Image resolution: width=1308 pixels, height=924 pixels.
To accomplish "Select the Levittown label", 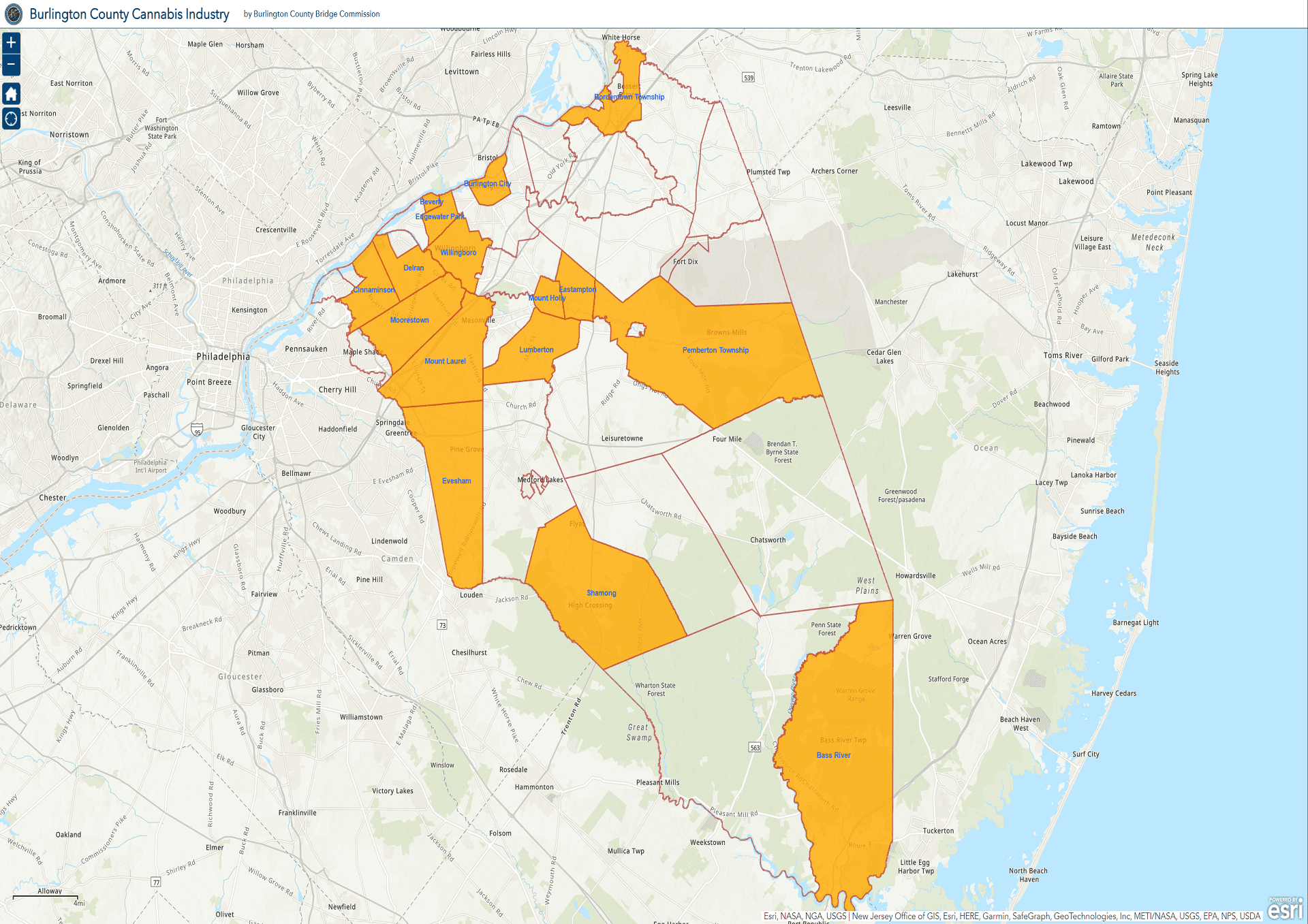I will (x=461, y=71).
